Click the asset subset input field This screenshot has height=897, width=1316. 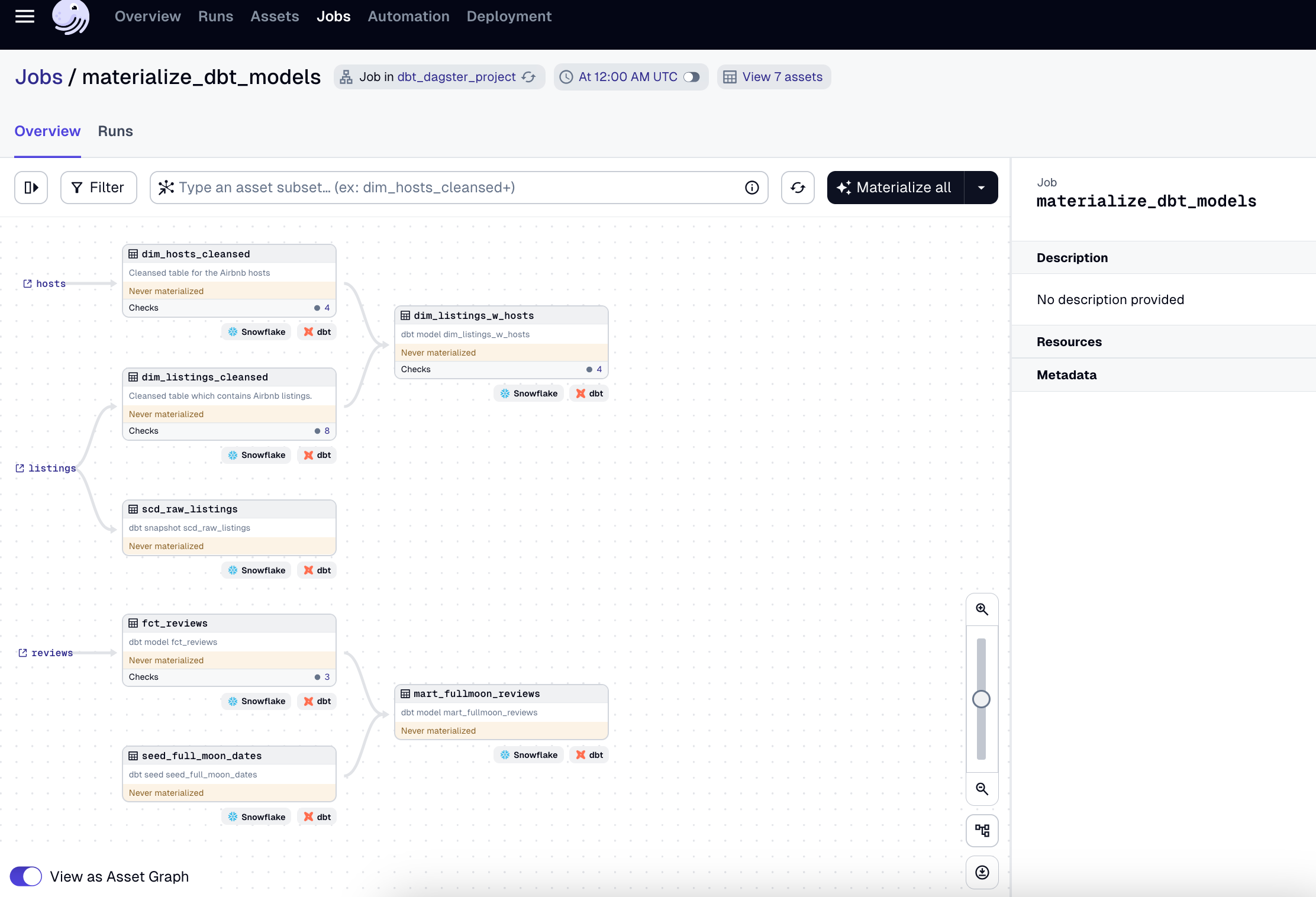coord(450,188)
